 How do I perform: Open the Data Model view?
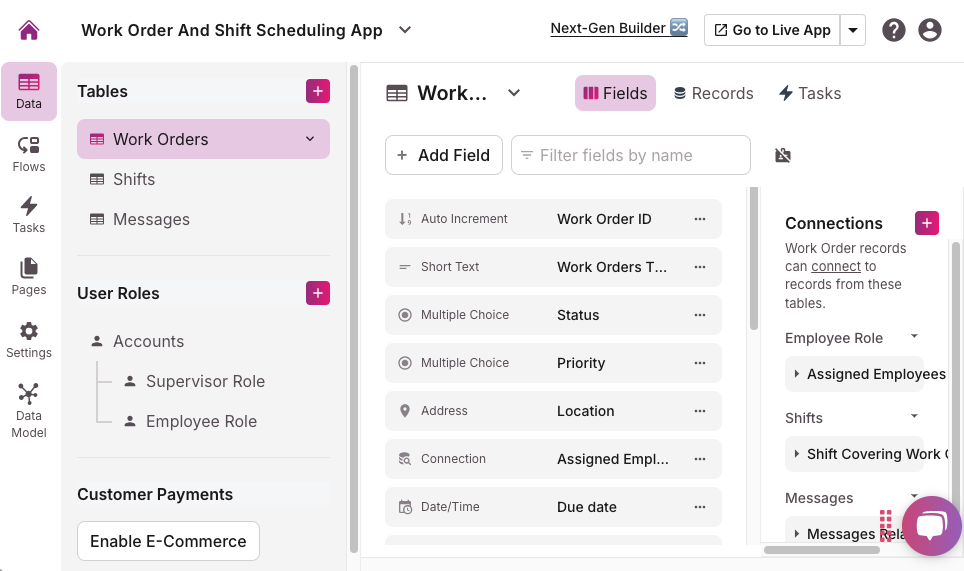(29, 410)
